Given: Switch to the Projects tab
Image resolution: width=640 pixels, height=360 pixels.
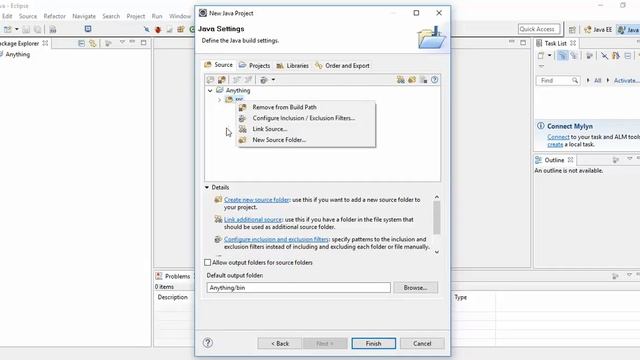Looking at the screenshot, I should tap(254, 65).
